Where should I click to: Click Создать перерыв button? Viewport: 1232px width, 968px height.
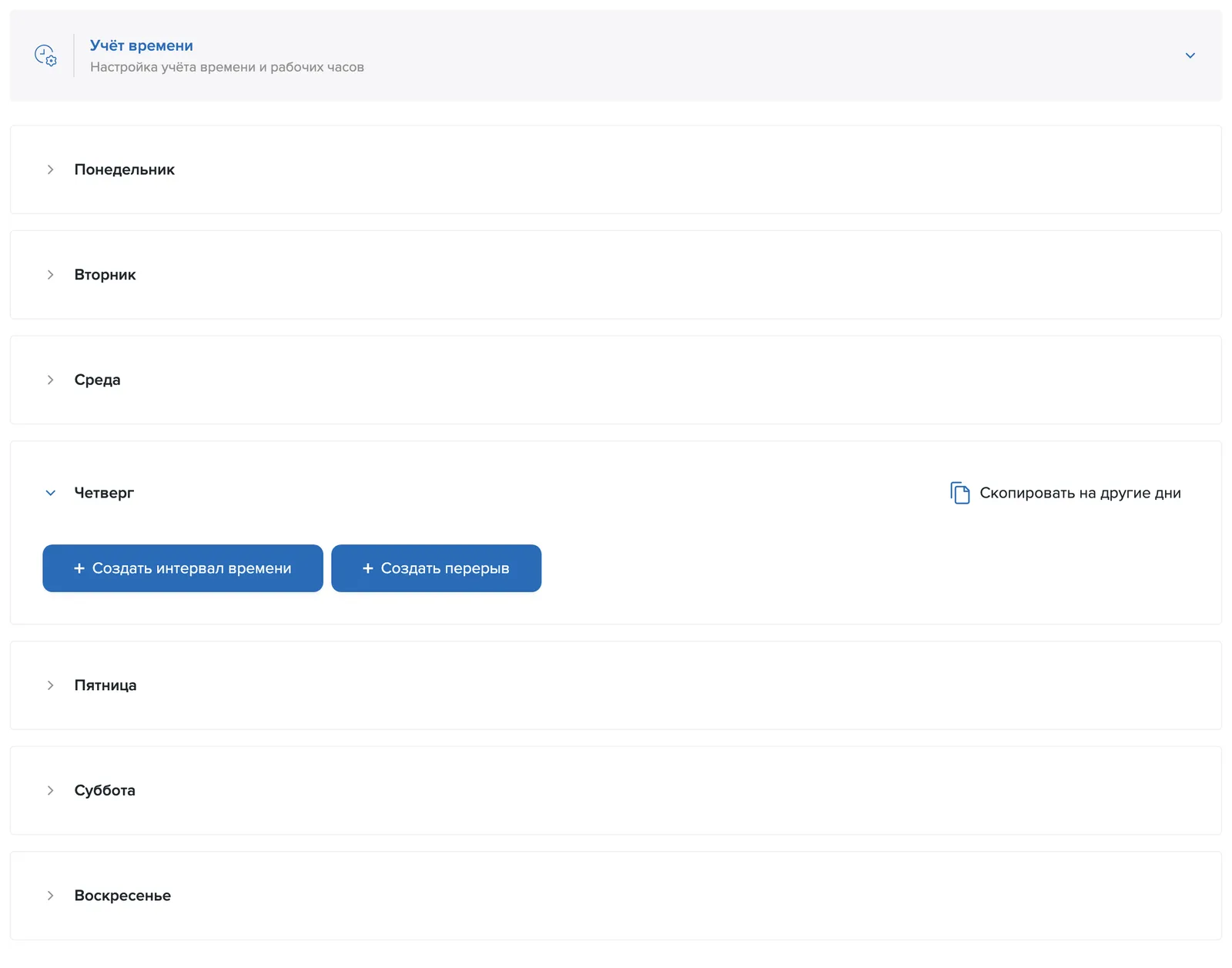coord(436,568)
